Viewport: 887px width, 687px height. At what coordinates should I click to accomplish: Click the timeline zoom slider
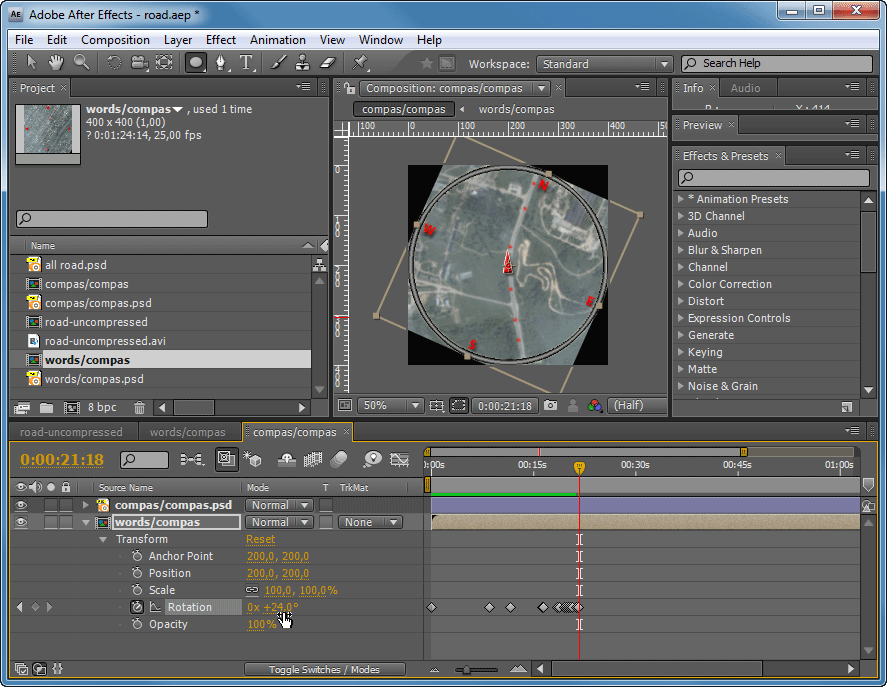click(x=465, y=670)
